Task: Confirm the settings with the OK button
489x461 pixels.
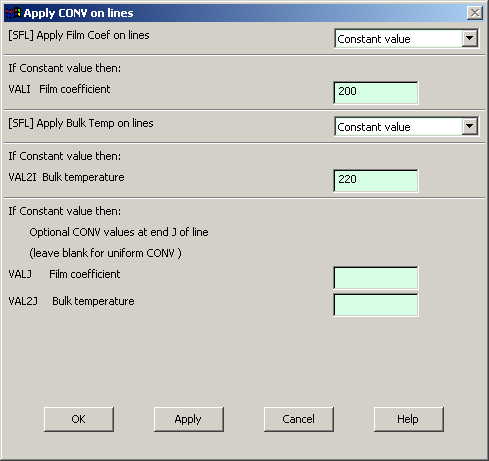Action: (79, 419)
